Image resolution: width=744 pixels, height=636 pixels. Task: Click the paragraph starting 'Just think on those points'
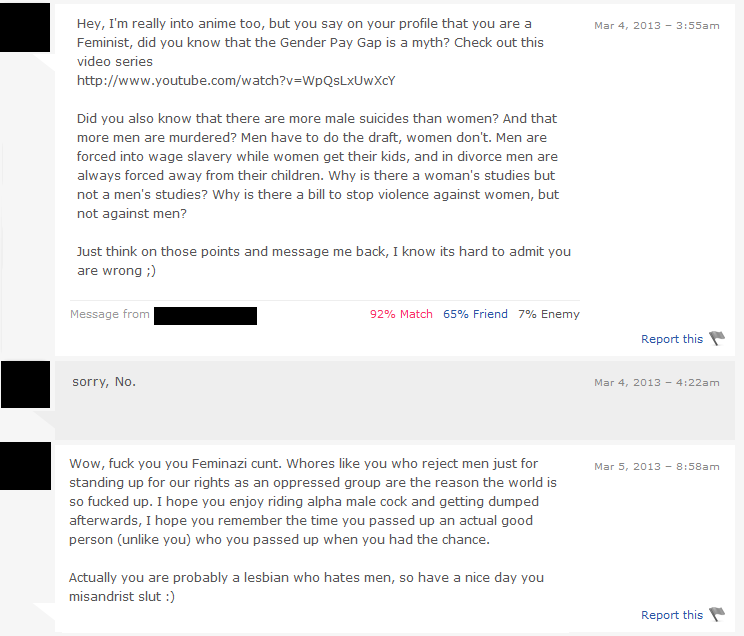click(x=324, y=261)
